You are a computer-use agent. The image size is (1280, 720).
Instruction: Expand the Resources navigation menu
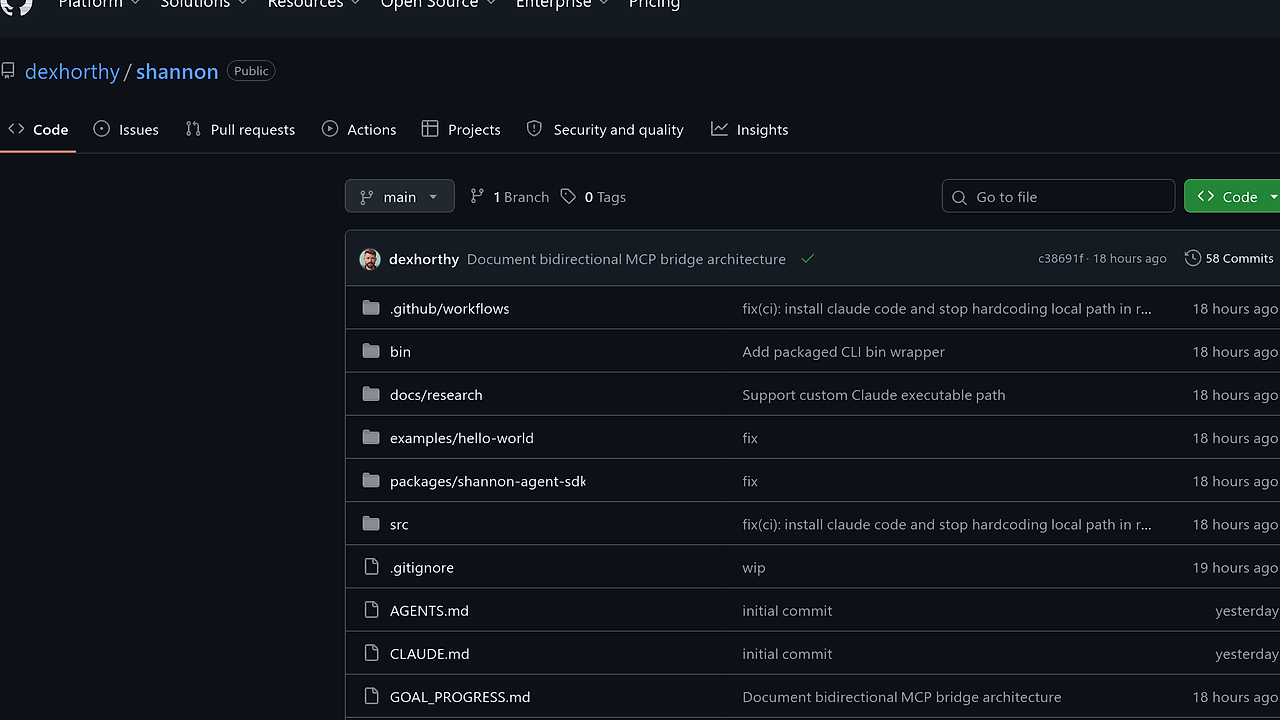pos(314,5)
